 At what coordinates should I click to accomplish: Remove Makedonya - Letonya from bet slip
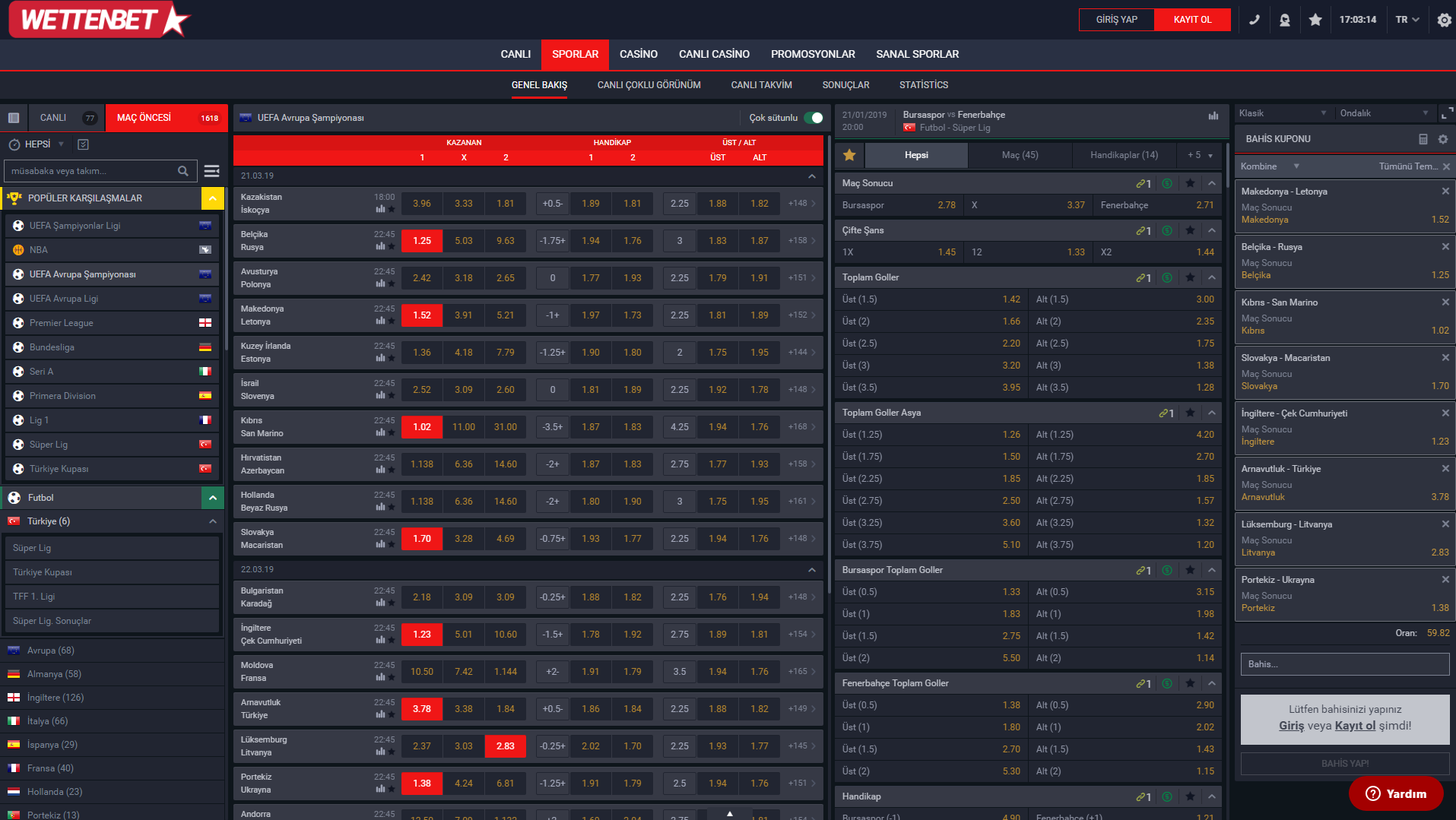1445,192
